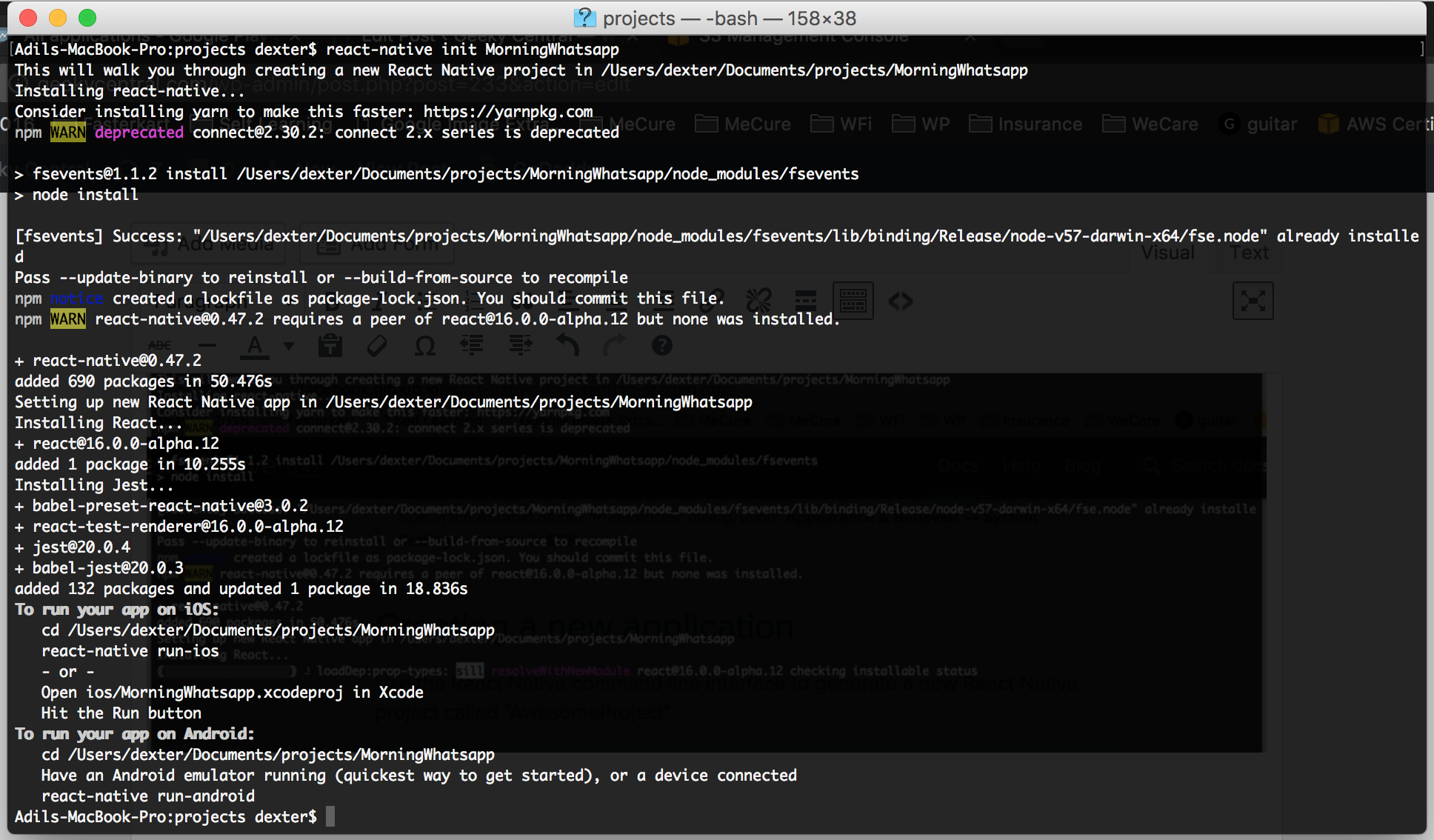
Task: Switch to the Visual editor tab
Action: (x=1167, y=253)
